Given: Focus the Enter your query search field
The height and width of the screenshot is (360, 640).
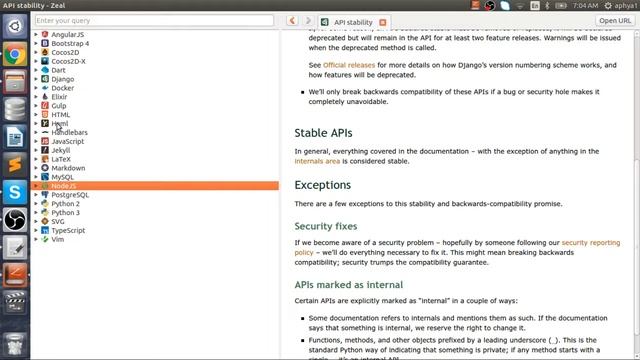Looking at the screenshot, I should click(154, 20).
